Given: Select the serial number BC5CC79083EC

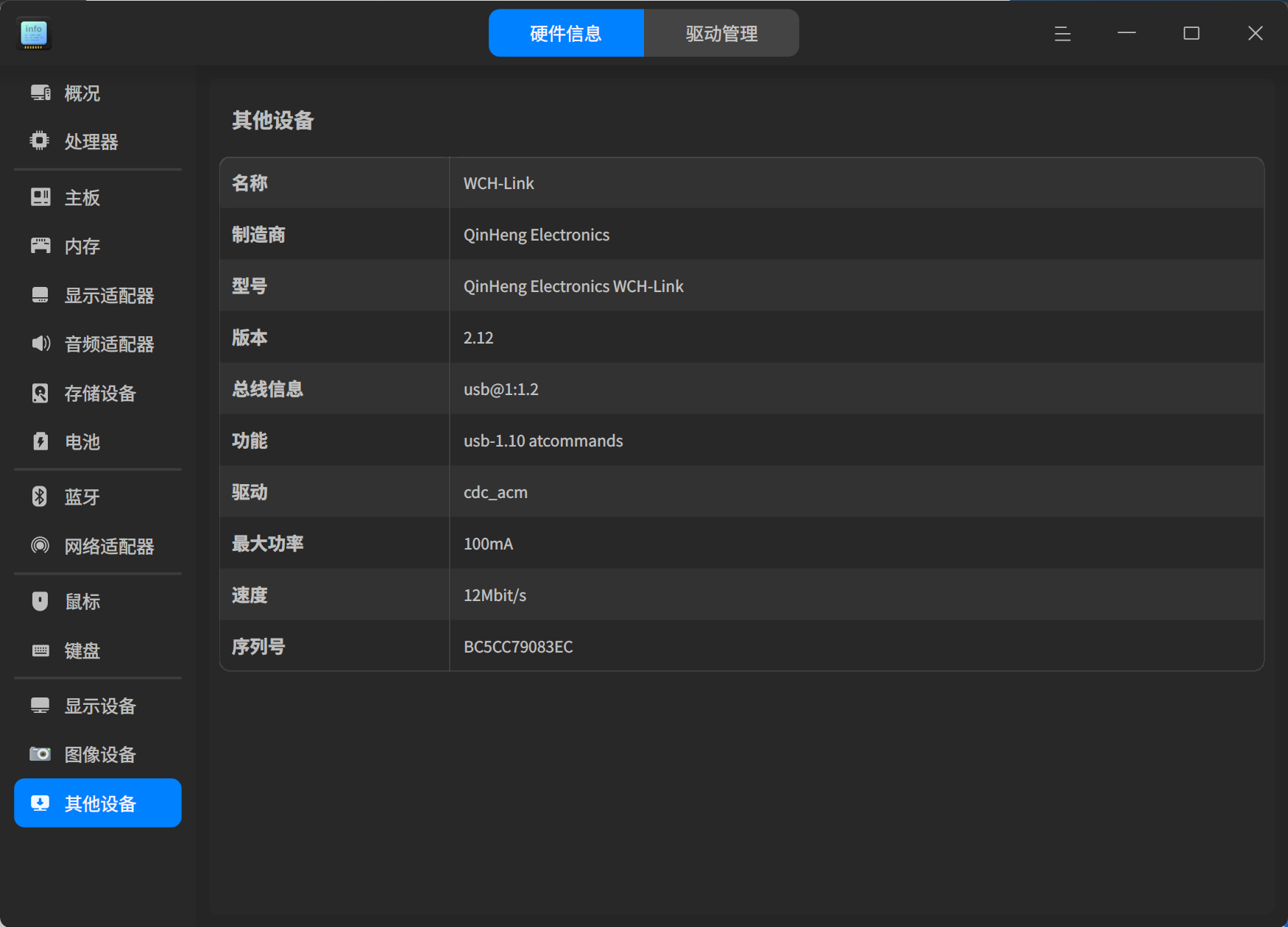Looking at the screenshot, I should pos(518,647).
